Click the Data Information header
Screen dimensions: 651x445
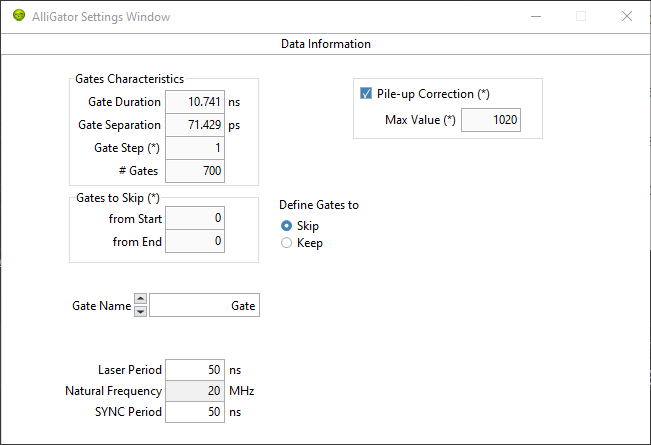[326, 44]
